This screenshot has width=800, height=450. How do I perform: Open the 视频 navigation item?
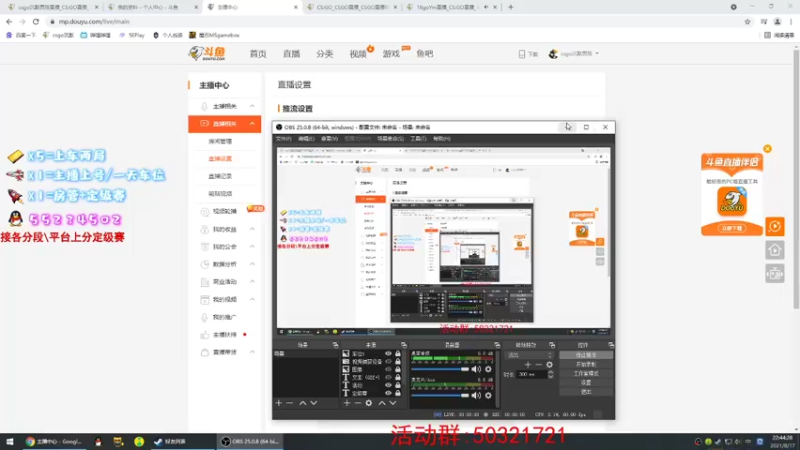tap(358, 54)
